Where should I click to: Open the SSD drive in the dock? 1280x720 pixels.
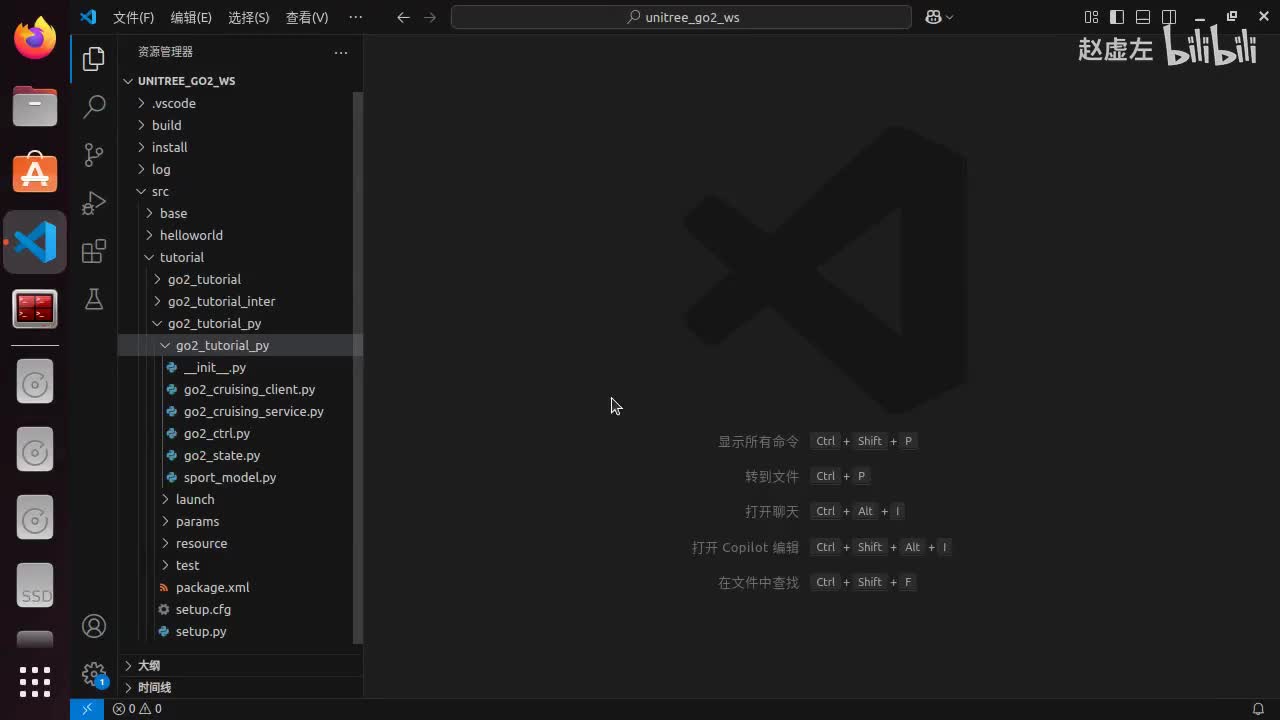[x=35, y=586]
